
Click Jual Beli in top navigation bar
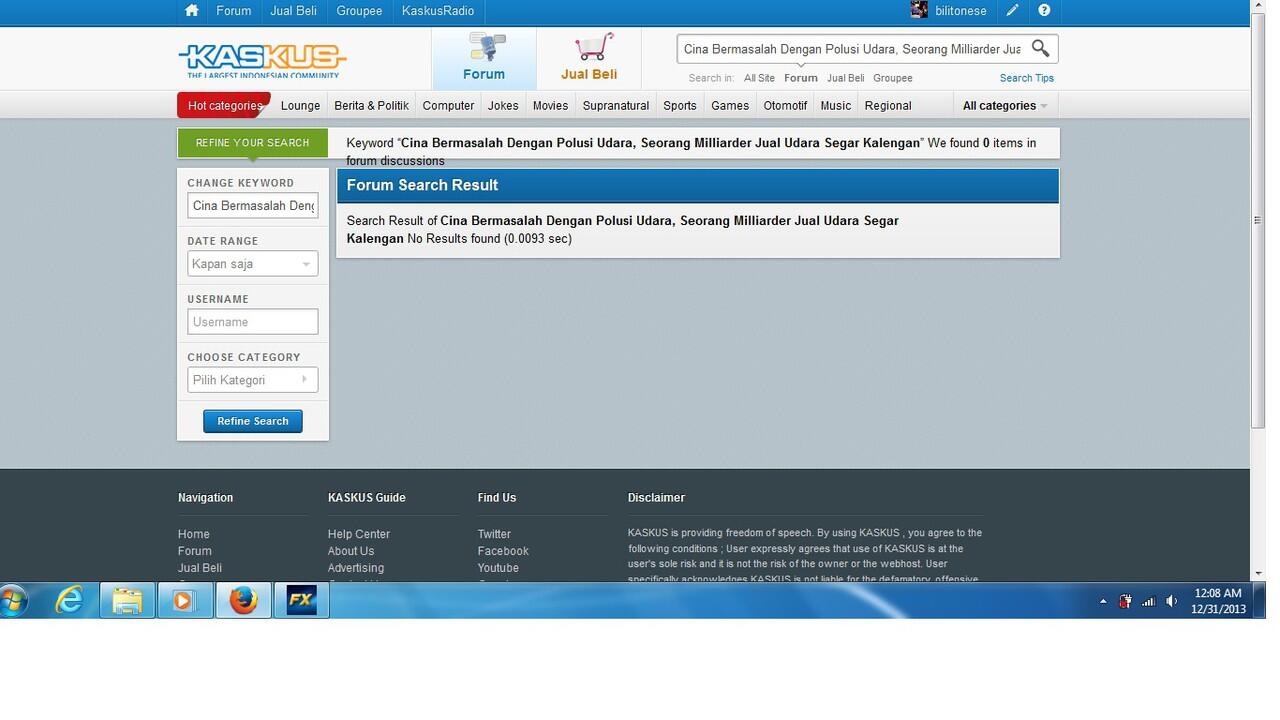click(x=294, y=11)
